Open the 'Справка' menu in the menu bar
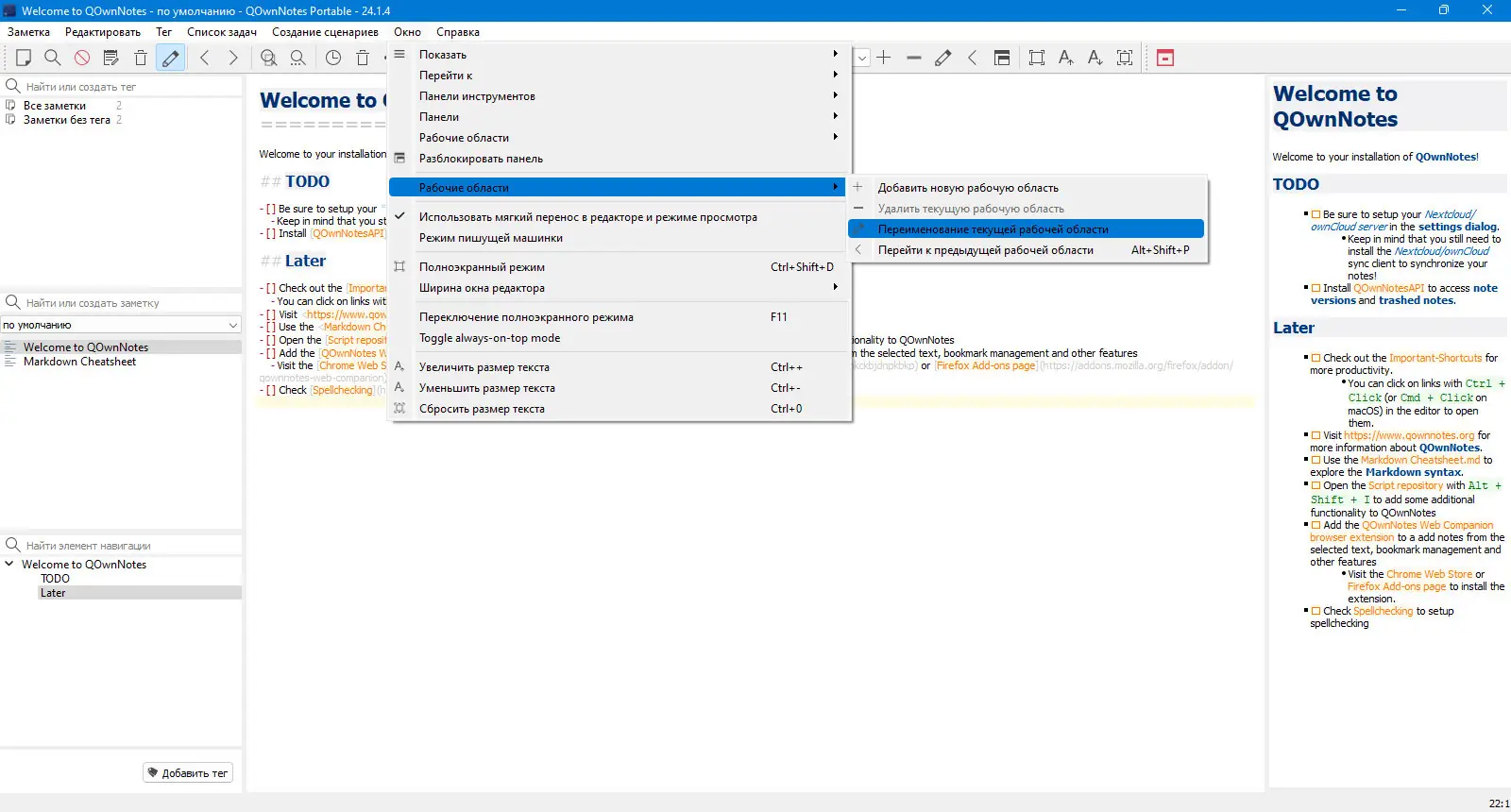The image size is (1511, 812). pos(458,32)
